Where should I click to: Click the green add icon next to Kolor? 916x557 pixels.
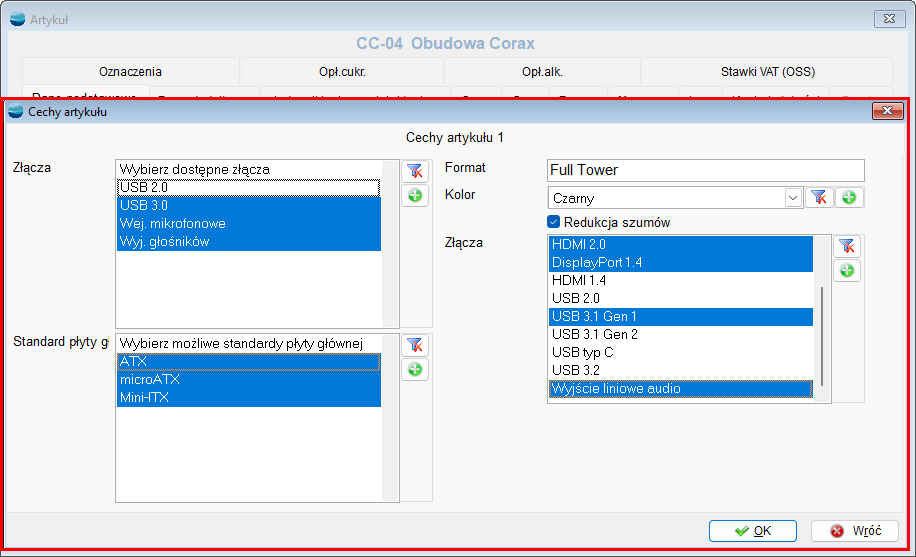point(849,198)
